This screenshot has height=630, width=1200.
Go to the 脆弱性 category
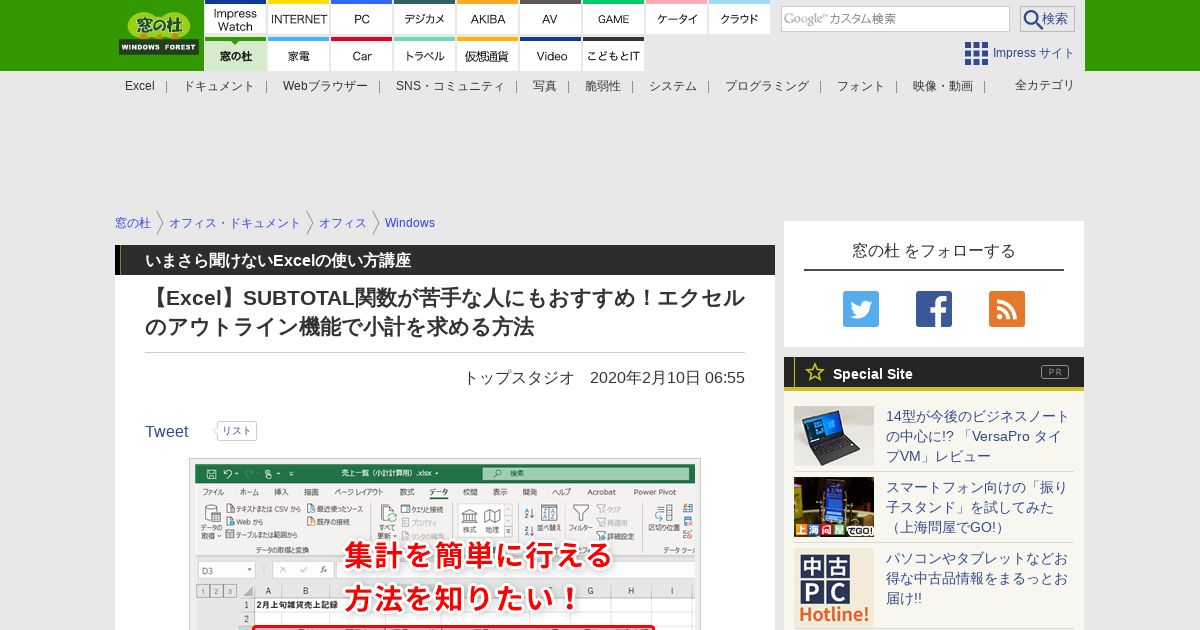(603, 86)
